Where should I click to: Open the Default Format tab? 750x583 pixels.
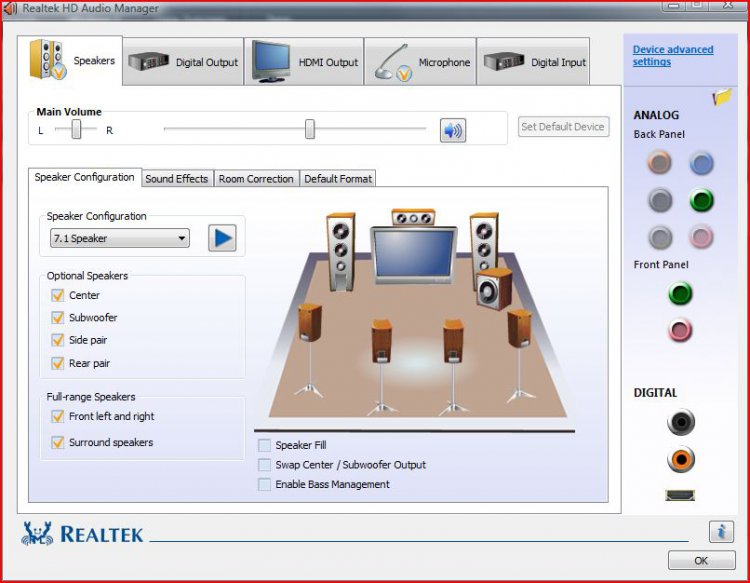point(338,179)
